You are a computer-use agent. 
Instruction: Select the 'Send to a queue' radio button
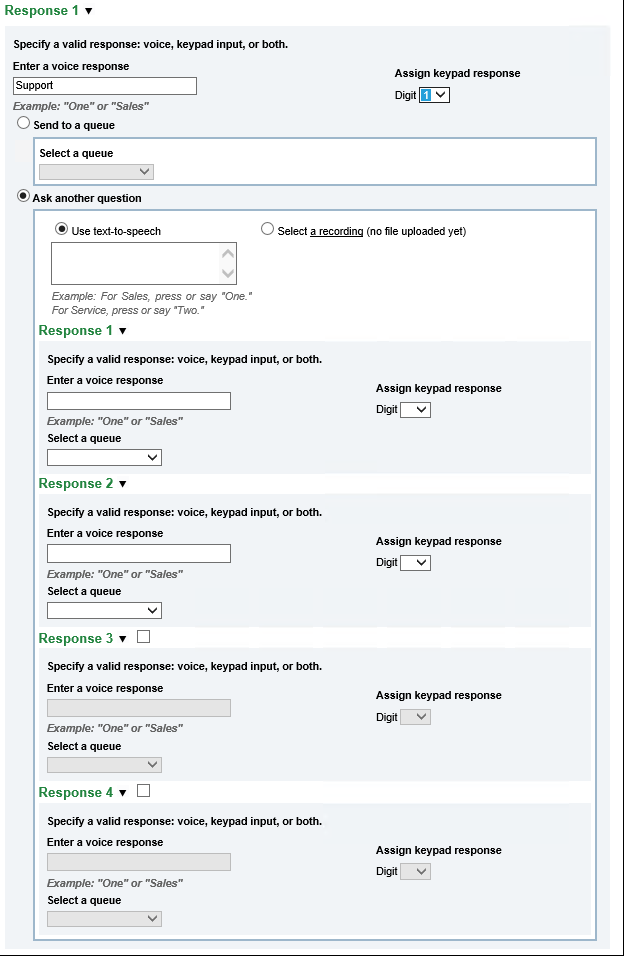click(24, 123)
